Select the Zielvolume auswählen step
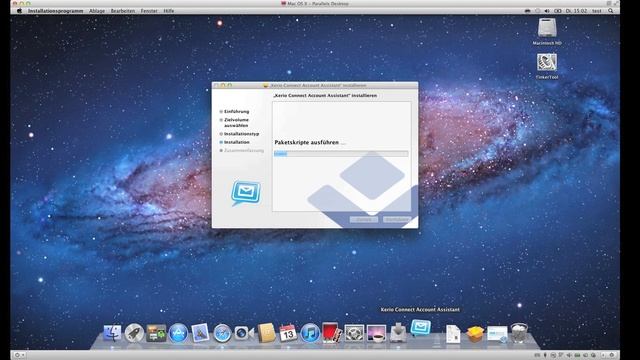 [x=236, y=122]
